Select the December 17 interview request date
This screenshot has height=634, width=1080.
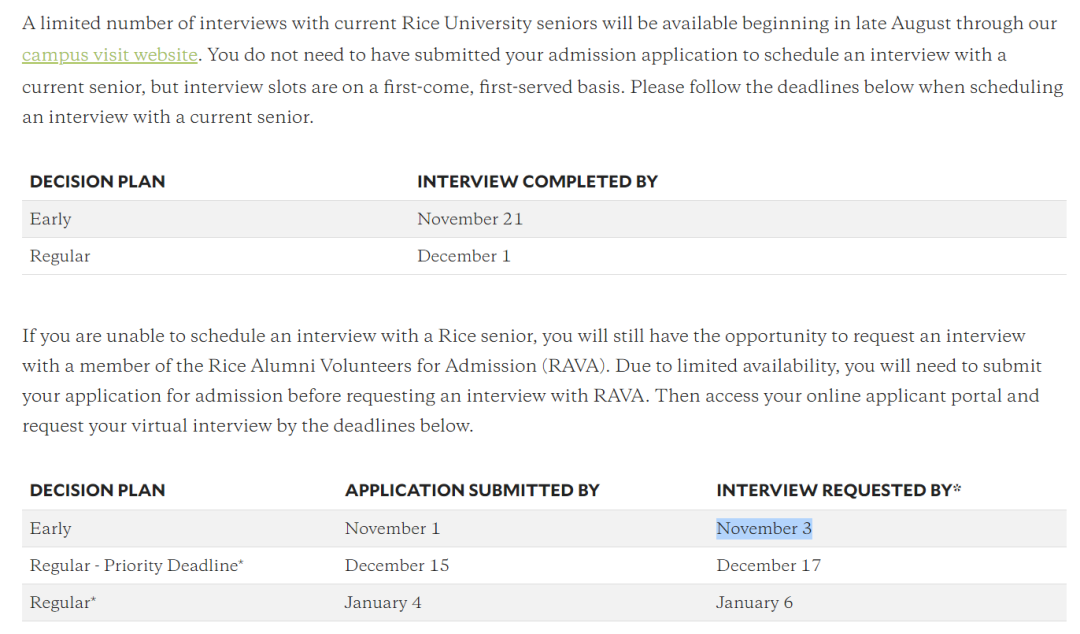pyautogui.click(x=768, y=566)
